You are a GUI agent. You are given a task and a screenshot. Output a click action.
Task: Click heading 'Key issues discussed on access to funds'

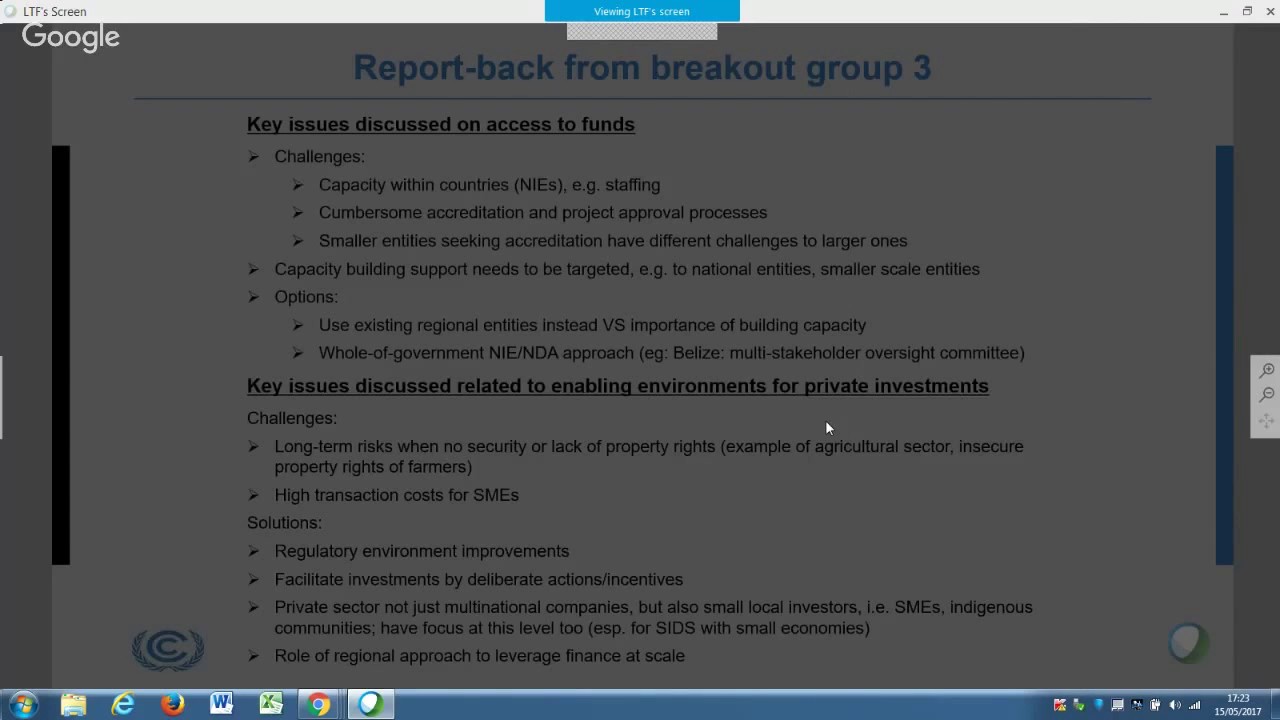[441, 124]
